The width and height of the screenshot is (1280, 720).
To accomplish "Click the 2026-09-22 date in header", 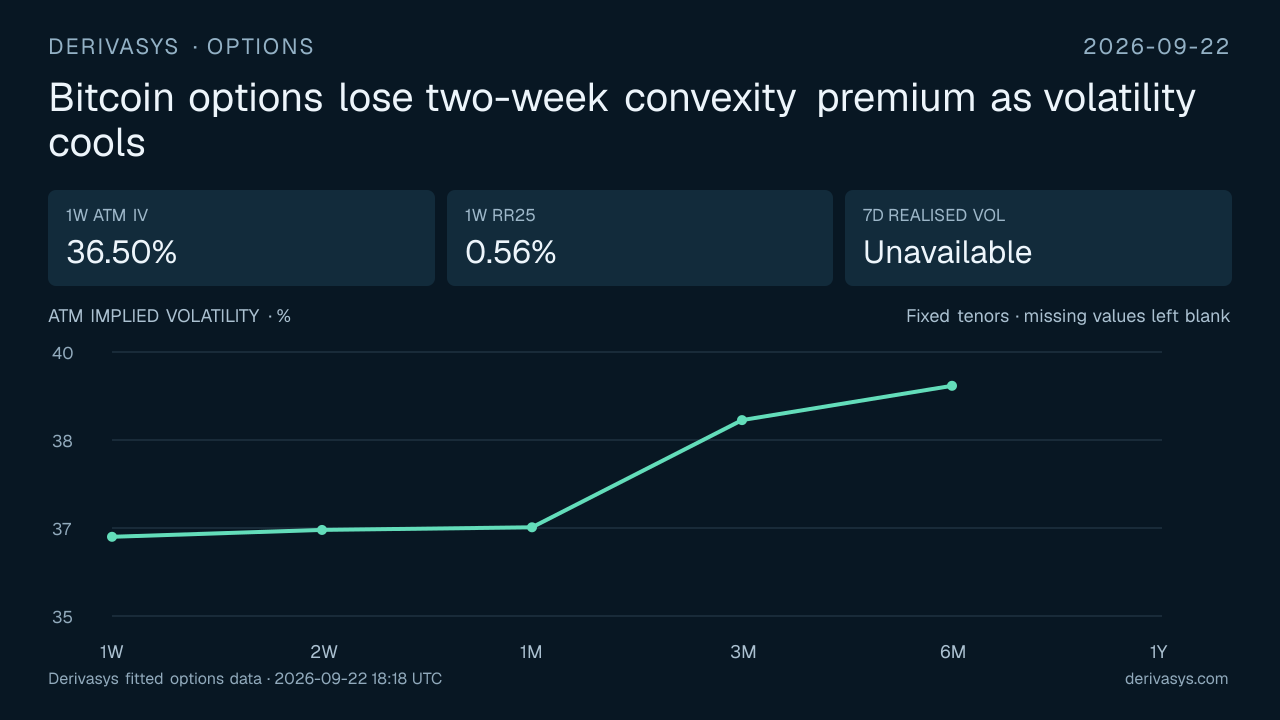I will (1157, 47).
